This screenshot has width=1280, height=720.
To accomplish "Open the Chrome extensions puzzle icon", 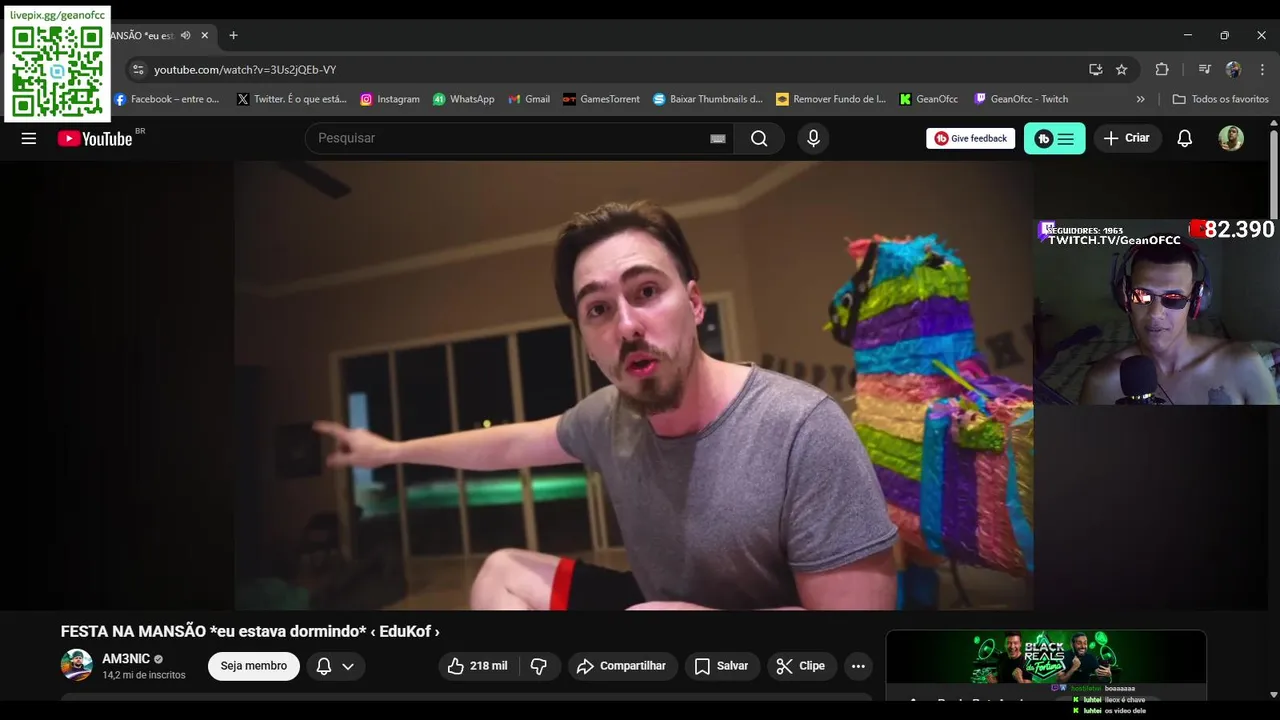I will pos(1162,70).
